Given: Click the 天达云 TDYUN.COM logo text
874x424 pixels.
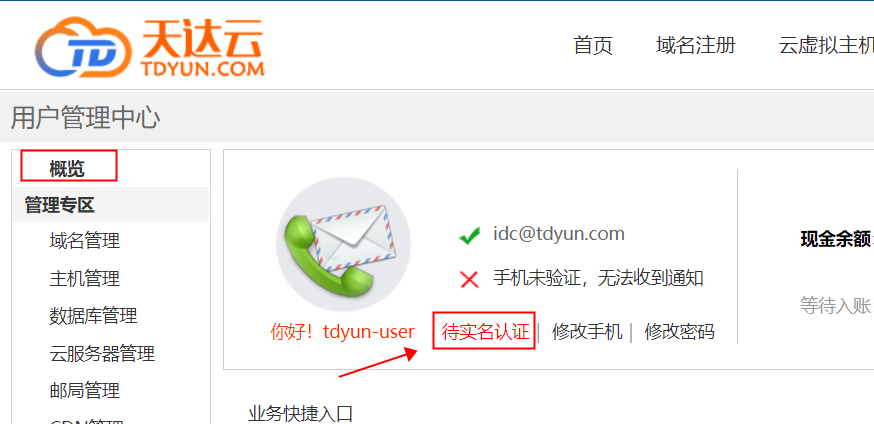Looking at the screenshot, I should tap(202, 47).
